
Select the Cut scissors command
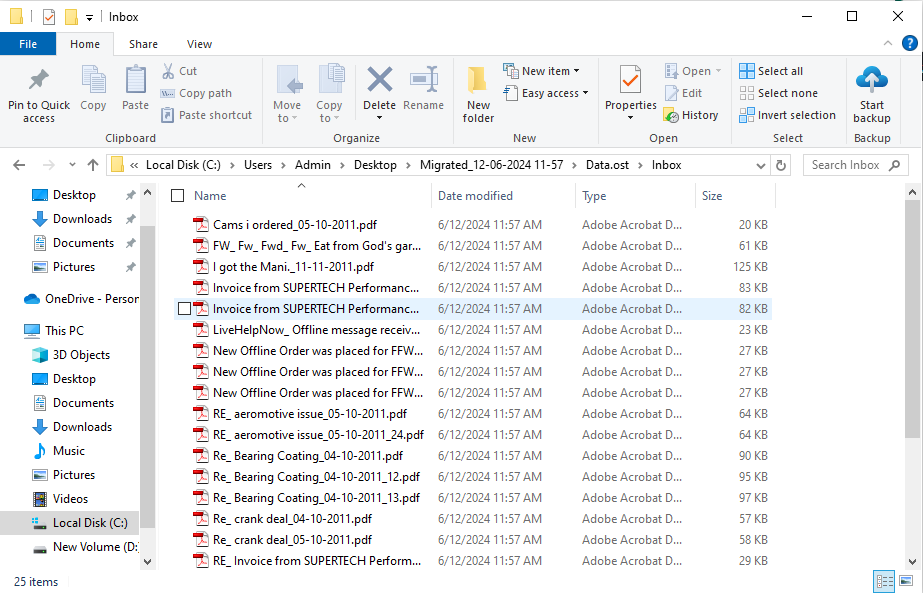click(180, 71)
